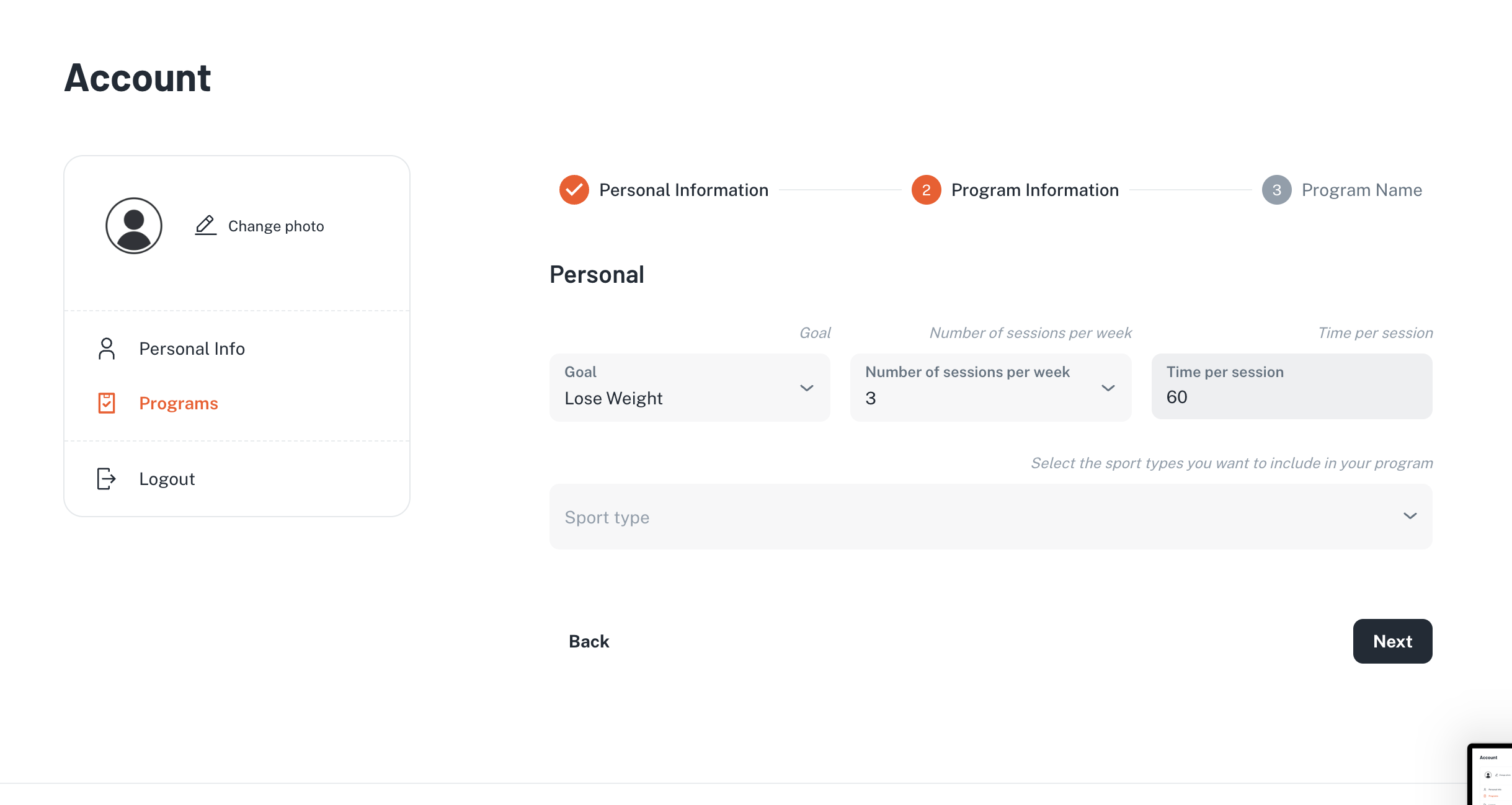Viewport: 1512px width, 805px height.
Task: Click the Program Name step label
Action: (1361, 190)
